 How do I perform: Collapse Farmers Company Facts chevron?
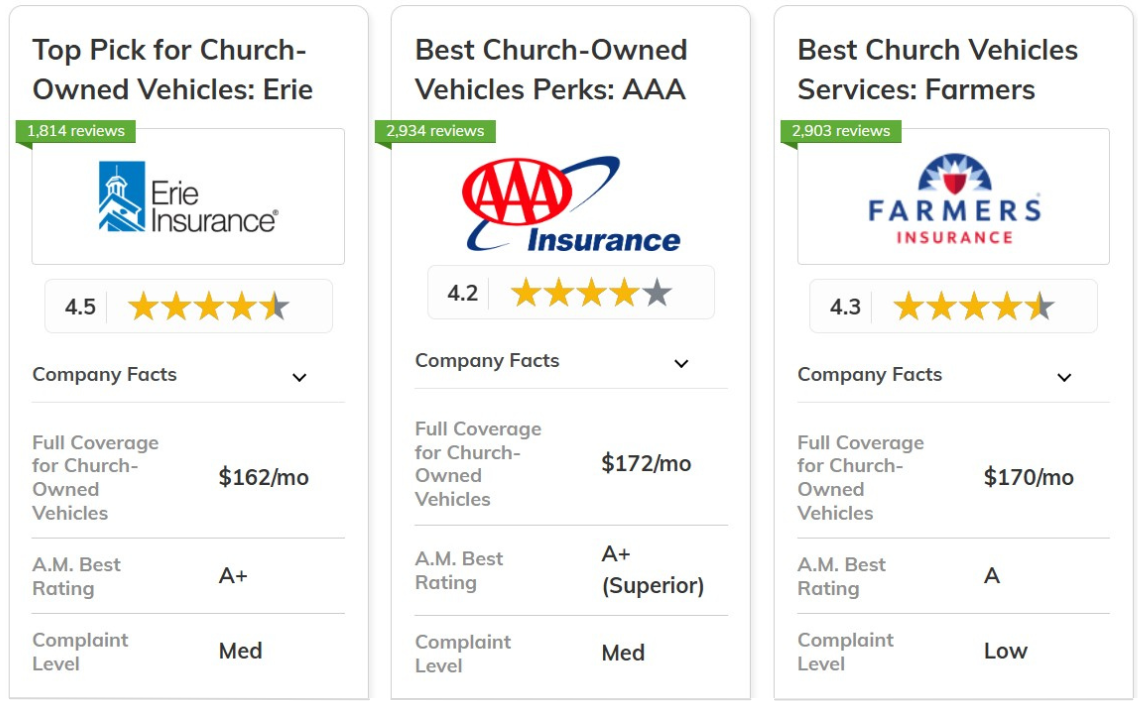point(1064,377)
